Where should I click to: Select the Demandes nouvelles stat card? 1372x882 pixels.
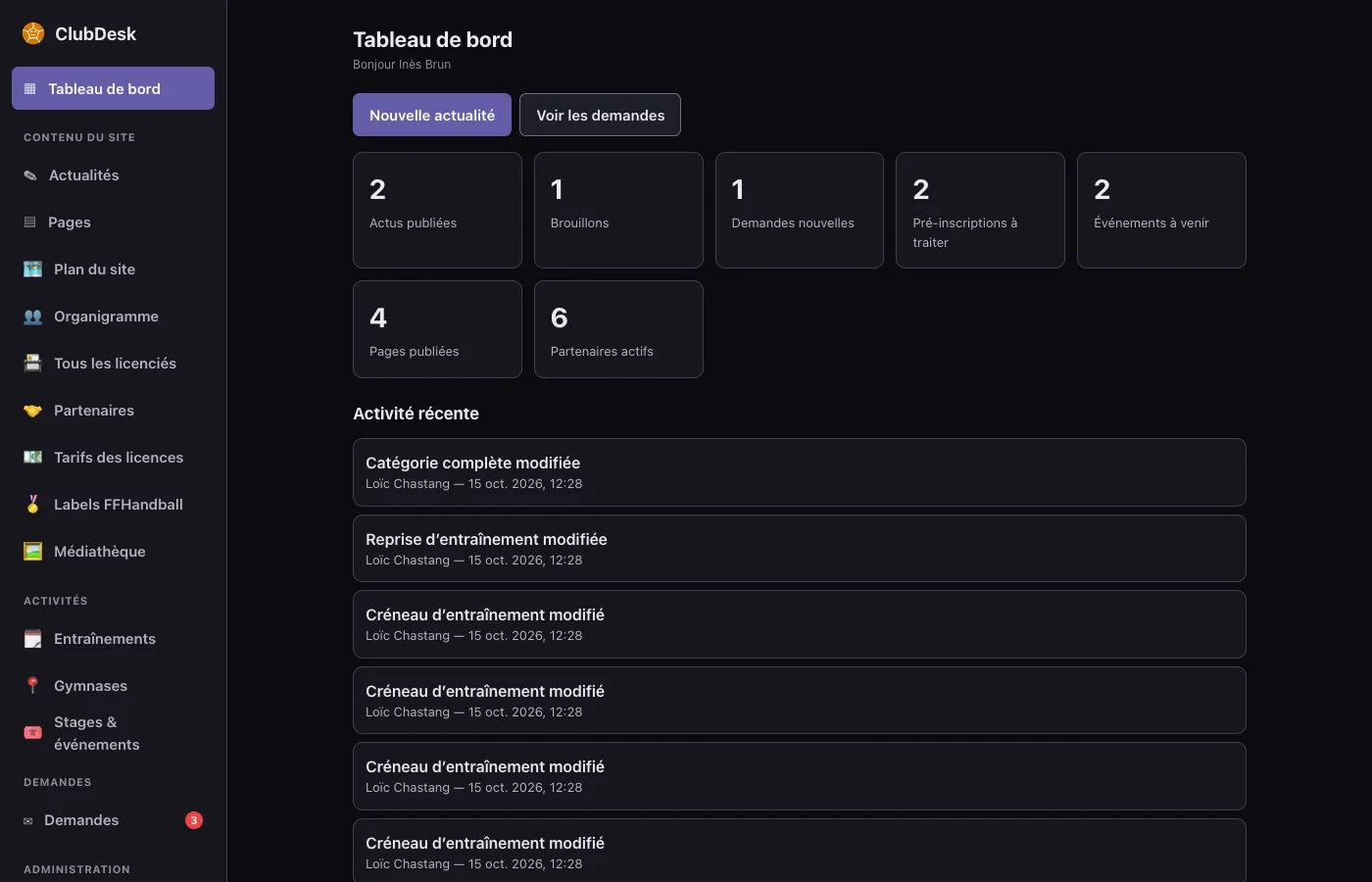click(x=800, y=210)
